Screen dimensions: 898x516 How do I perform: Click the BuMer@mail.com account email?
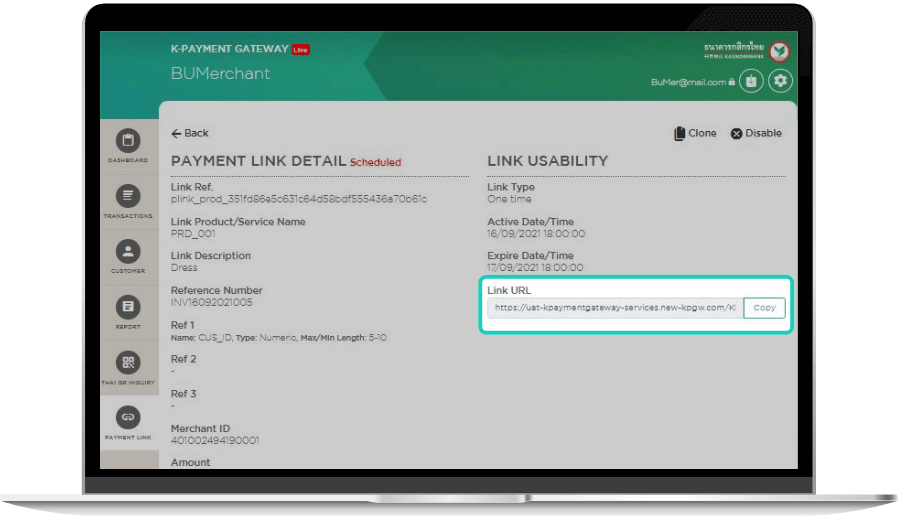pyautogui.click(x=688, y=83)
